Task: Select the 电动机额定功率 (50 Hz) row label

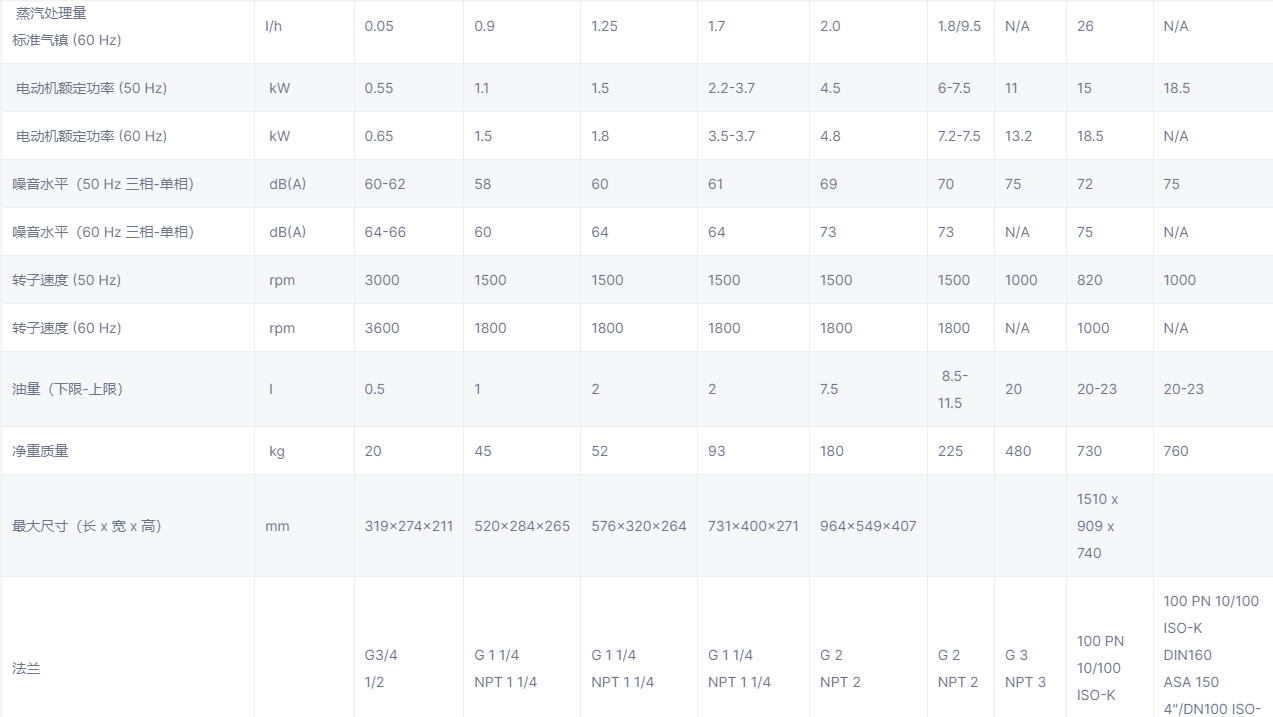Action: [x=91, y=88]
